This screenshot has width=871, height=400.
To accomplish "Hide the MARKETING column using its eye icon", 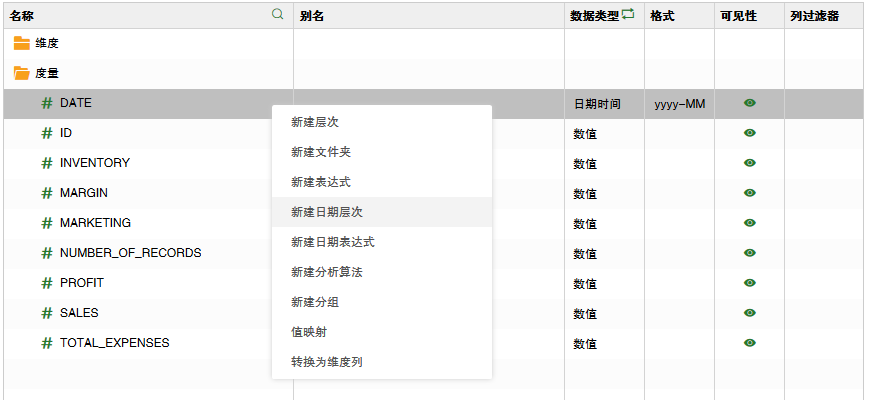I will click(x=749, y=223).
